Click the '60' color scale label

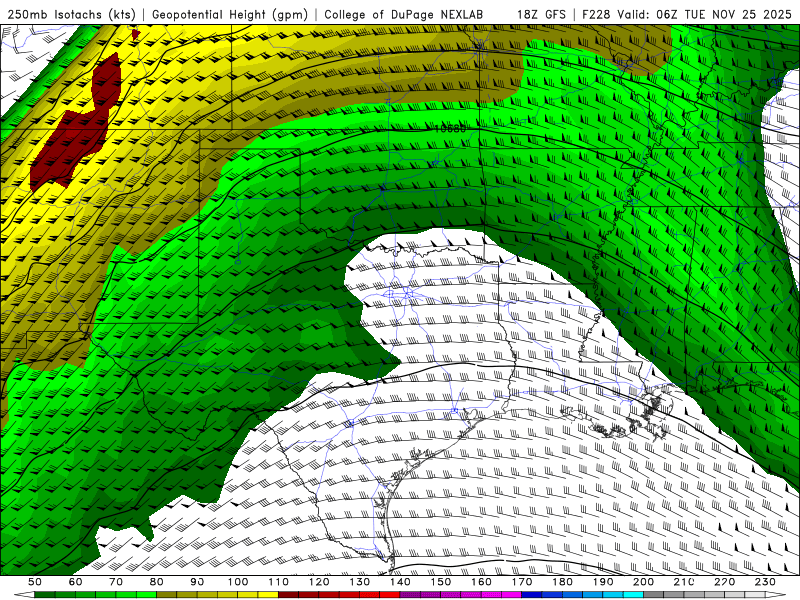pyautogui.click(x=76, y=582)
